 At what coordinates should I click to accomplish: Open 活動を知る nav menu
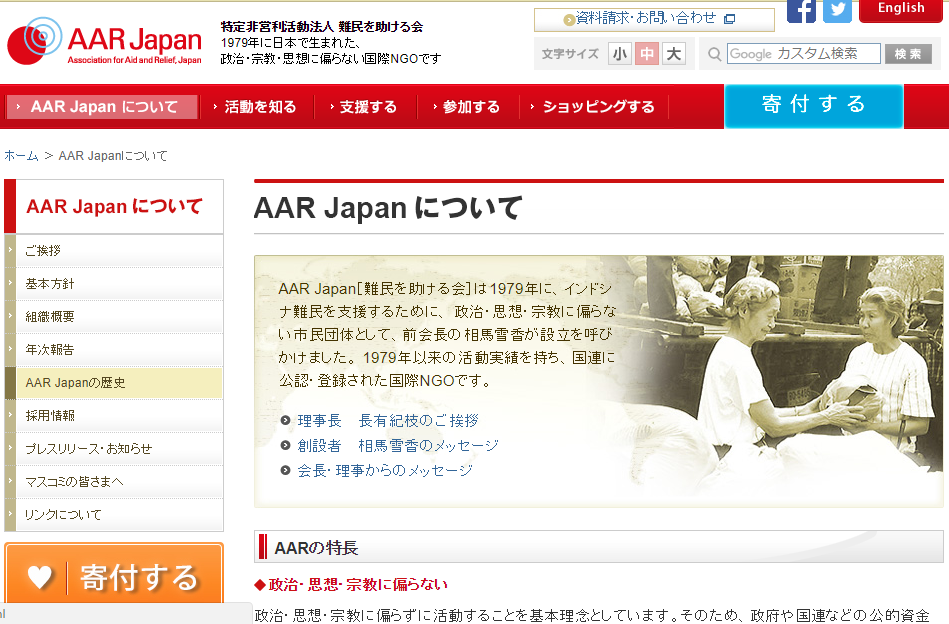pyautogui.click(x=257, y=107)
